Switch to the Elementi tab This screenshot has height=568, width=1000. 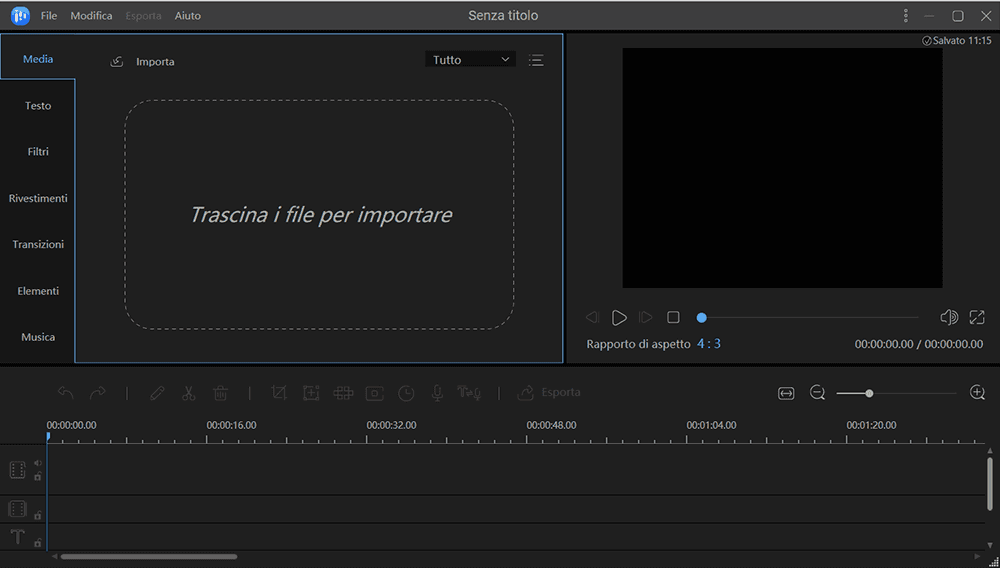tap(38, 291)
